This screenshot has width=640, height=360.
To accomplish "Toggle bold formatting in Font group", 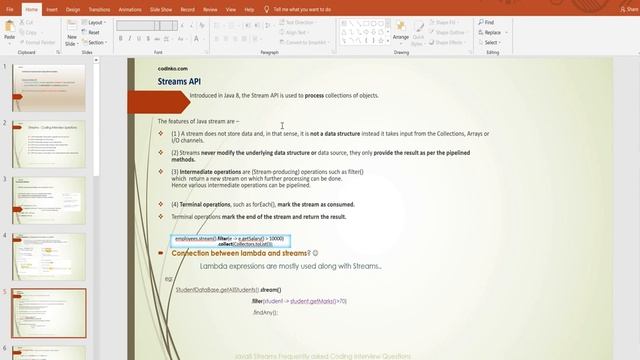I will [120, 39].
